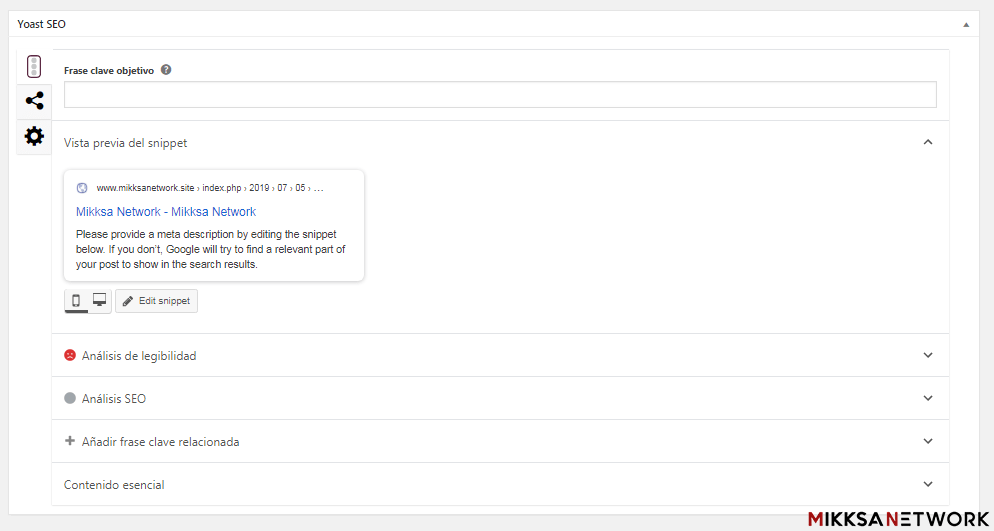Expand Análisis de legibilidad with its chevron
This screenshot has width=994, height=531.
928,355
